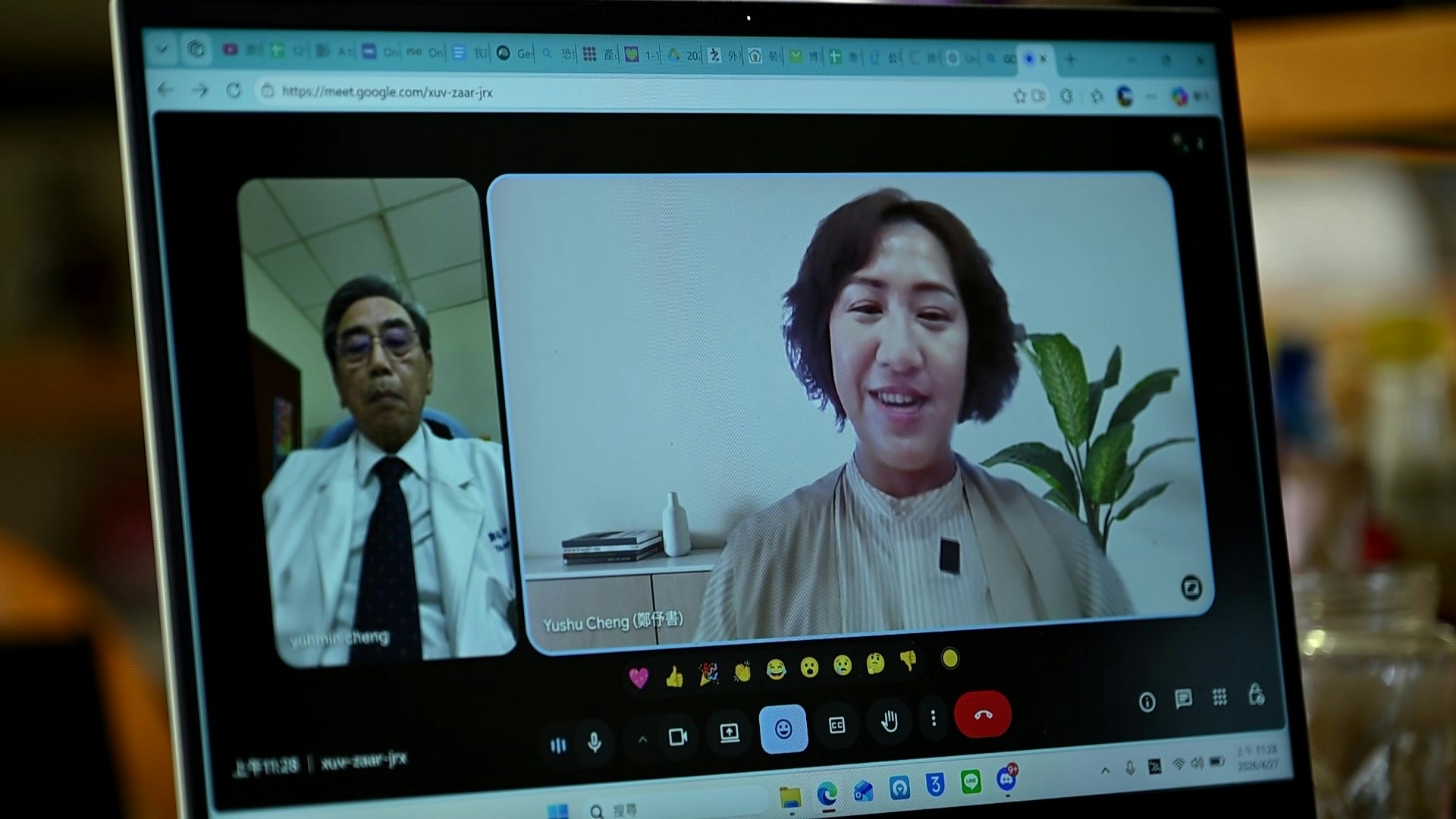The image size is (1456, 819).
Task: Show hidden system tray icons
Action: (1105, 770)
